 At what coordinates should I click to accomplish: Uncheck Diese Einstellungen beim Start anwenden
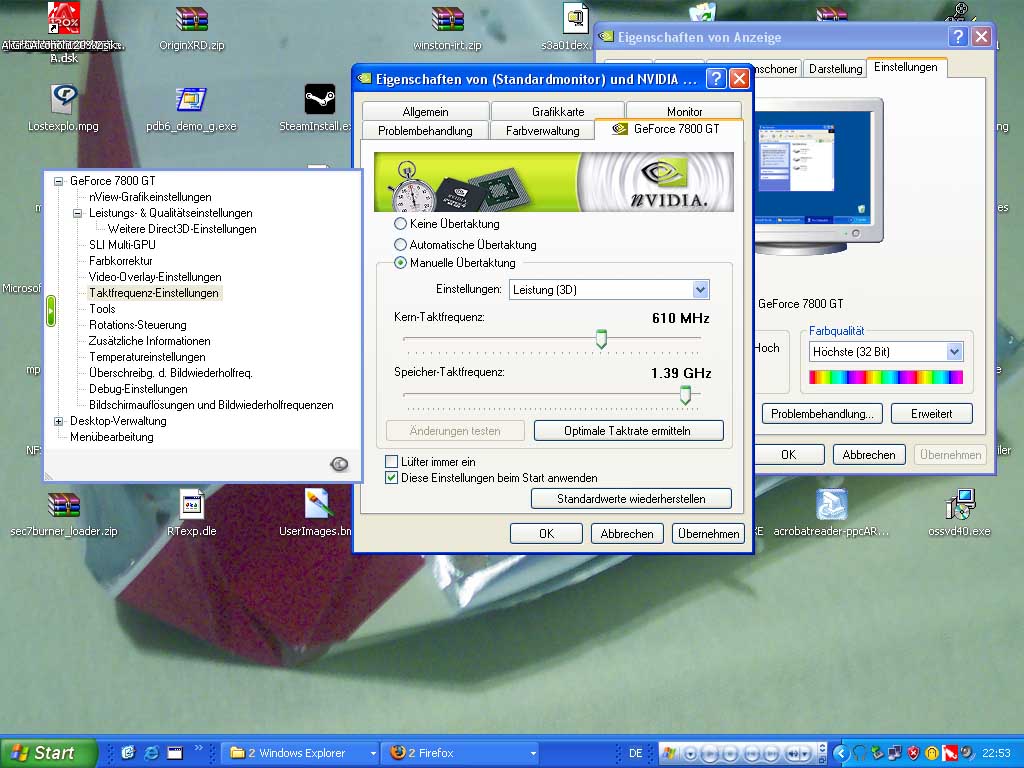391,478
